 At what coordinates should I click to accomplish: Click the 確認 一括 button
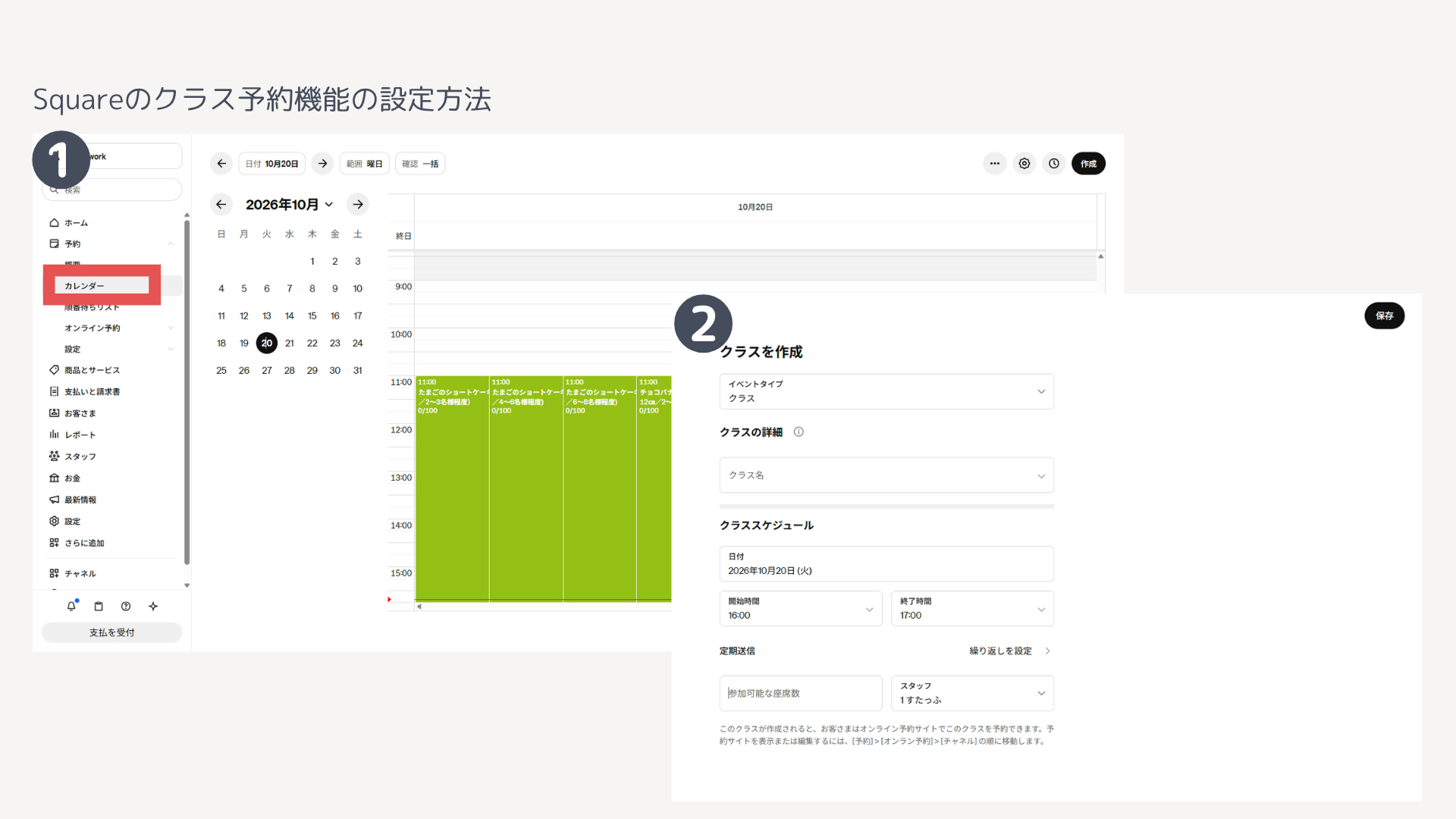[x=420, y=164]
